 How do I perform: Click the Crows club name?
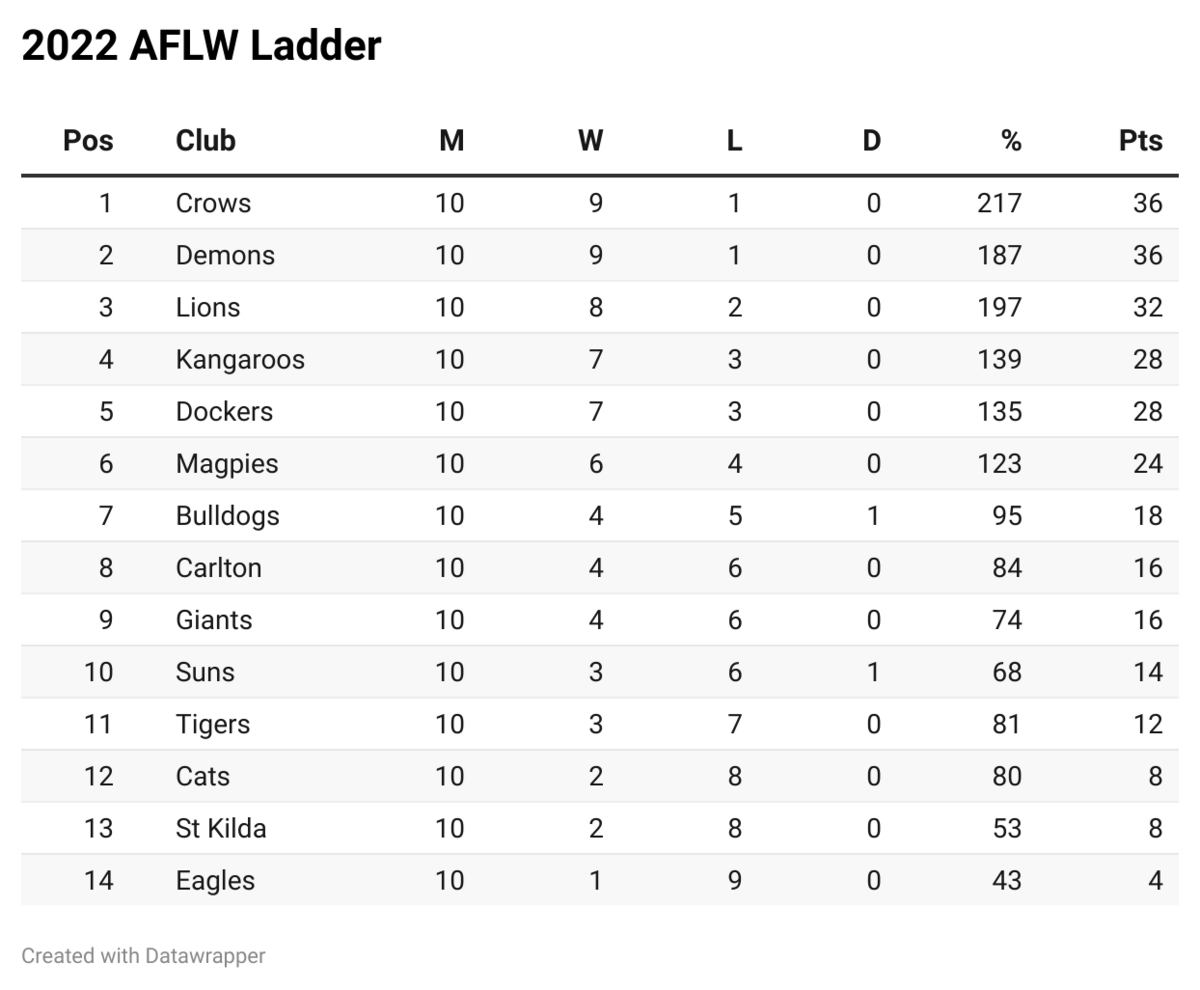pyautogui.click(x=213, y=204)
